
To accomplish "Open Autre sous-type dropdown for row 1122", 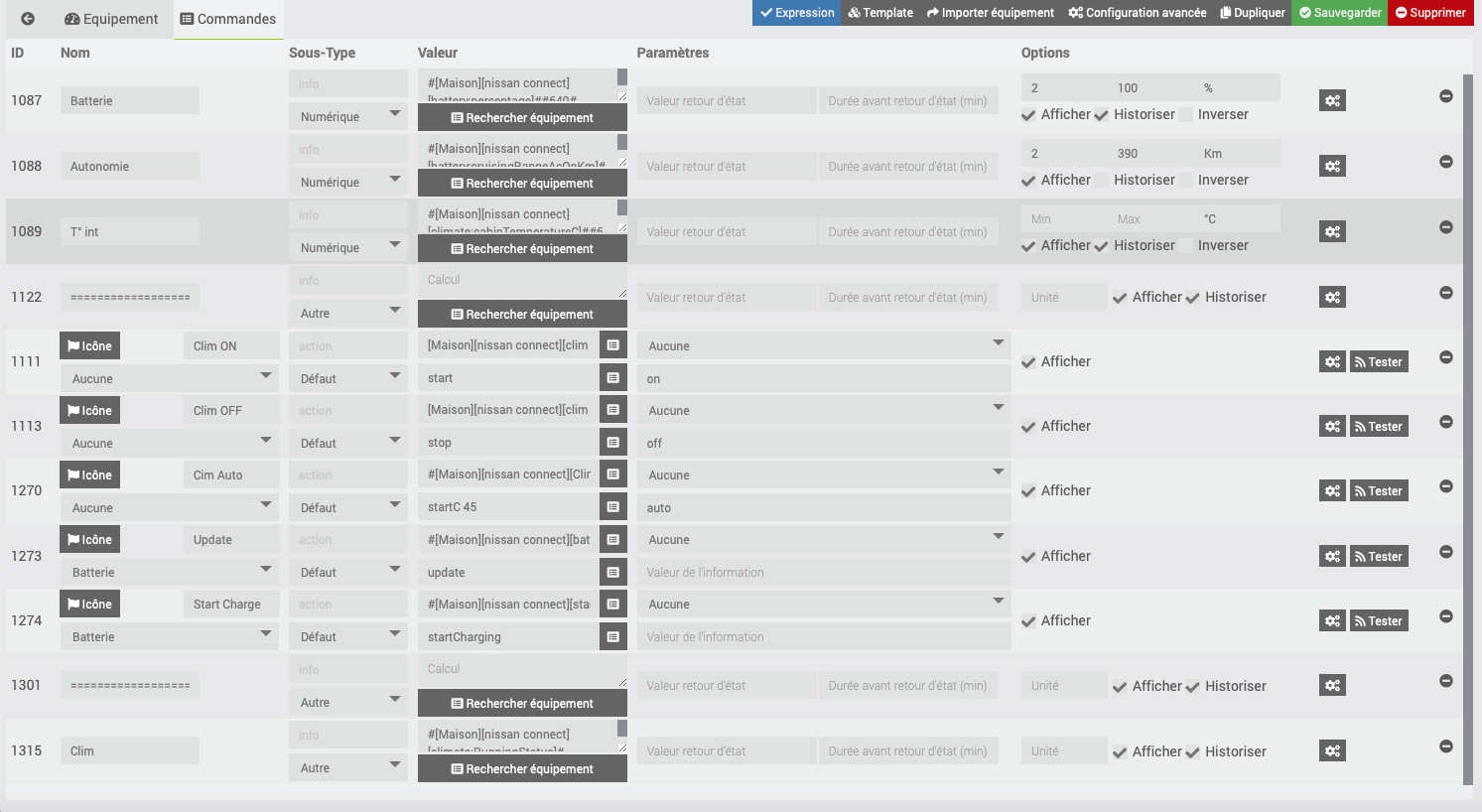I will (348, 314).
